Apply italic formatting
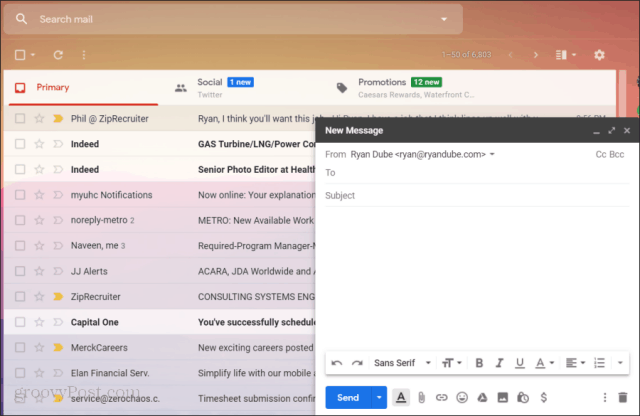Screen dimensions: 640x416 point(499,363)
